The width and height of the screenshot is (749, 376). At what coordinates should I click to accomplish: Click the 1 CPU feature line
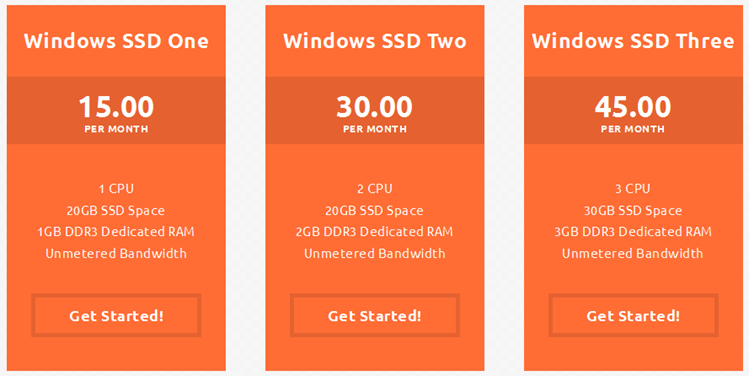pos(116,188)
